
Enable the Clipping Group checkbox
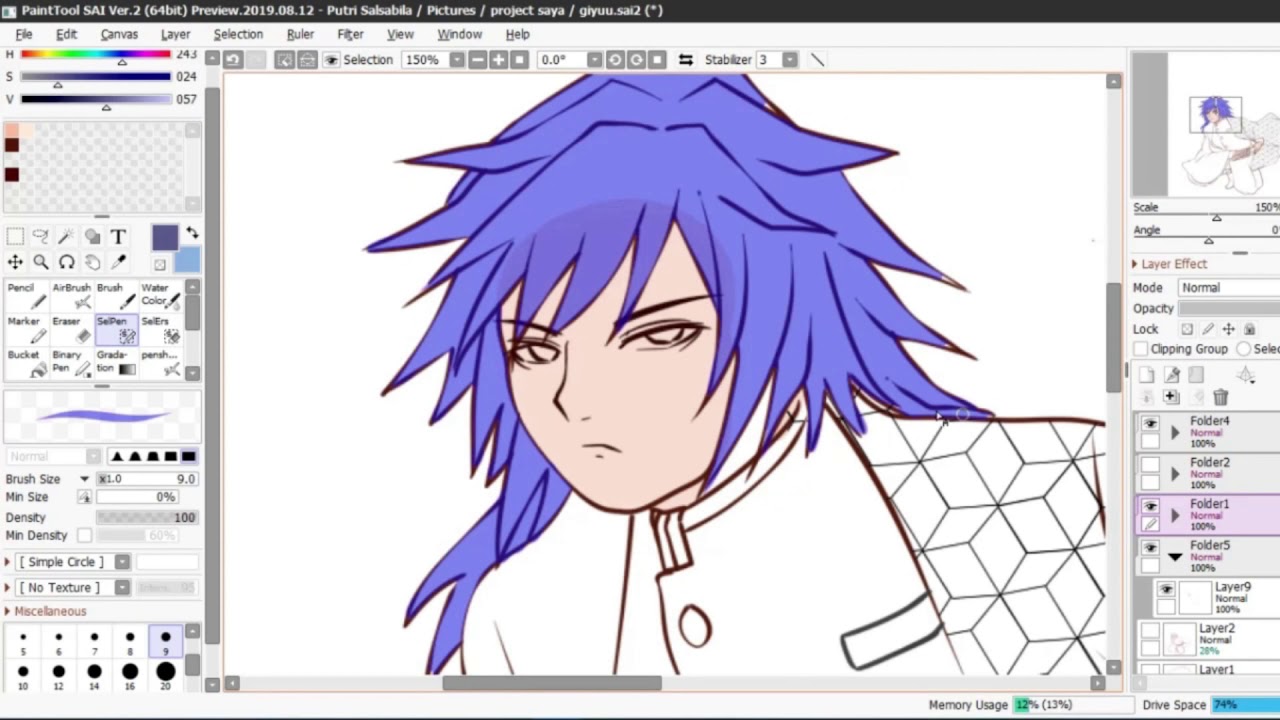point(1141,349)
